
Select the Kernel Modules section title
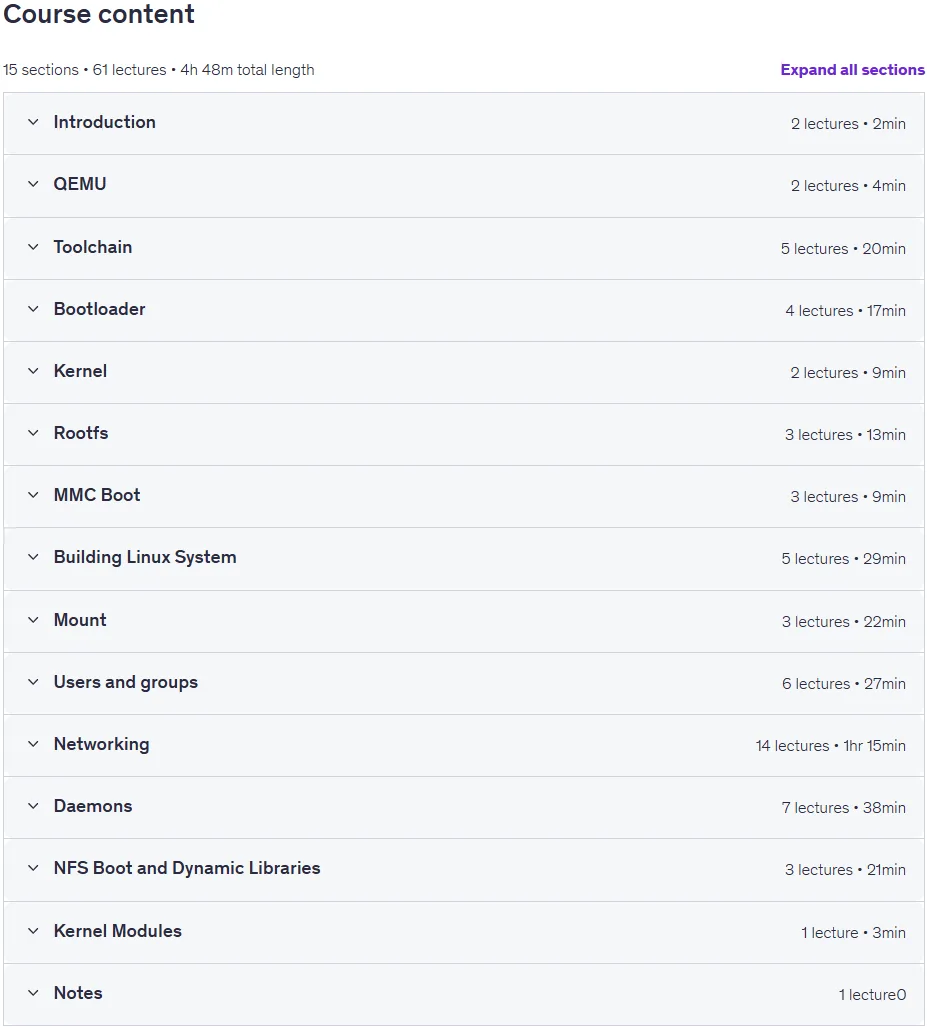pos(117,931)
